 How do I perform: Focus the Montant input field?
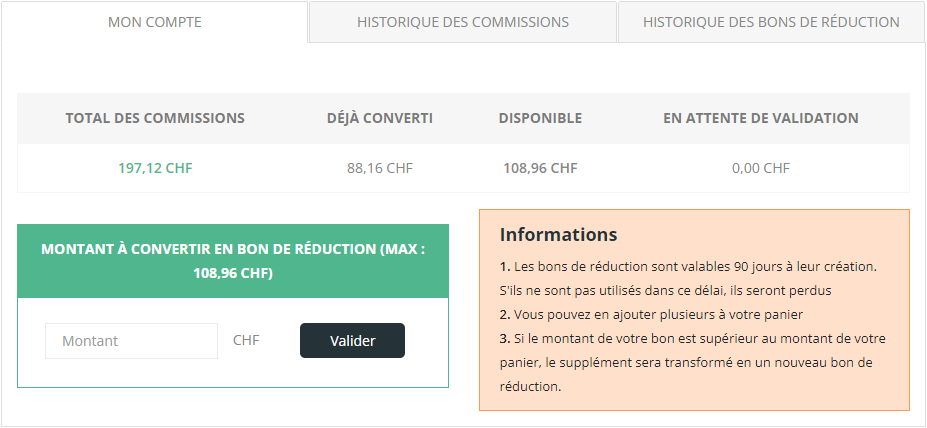[x=131, y=341]
